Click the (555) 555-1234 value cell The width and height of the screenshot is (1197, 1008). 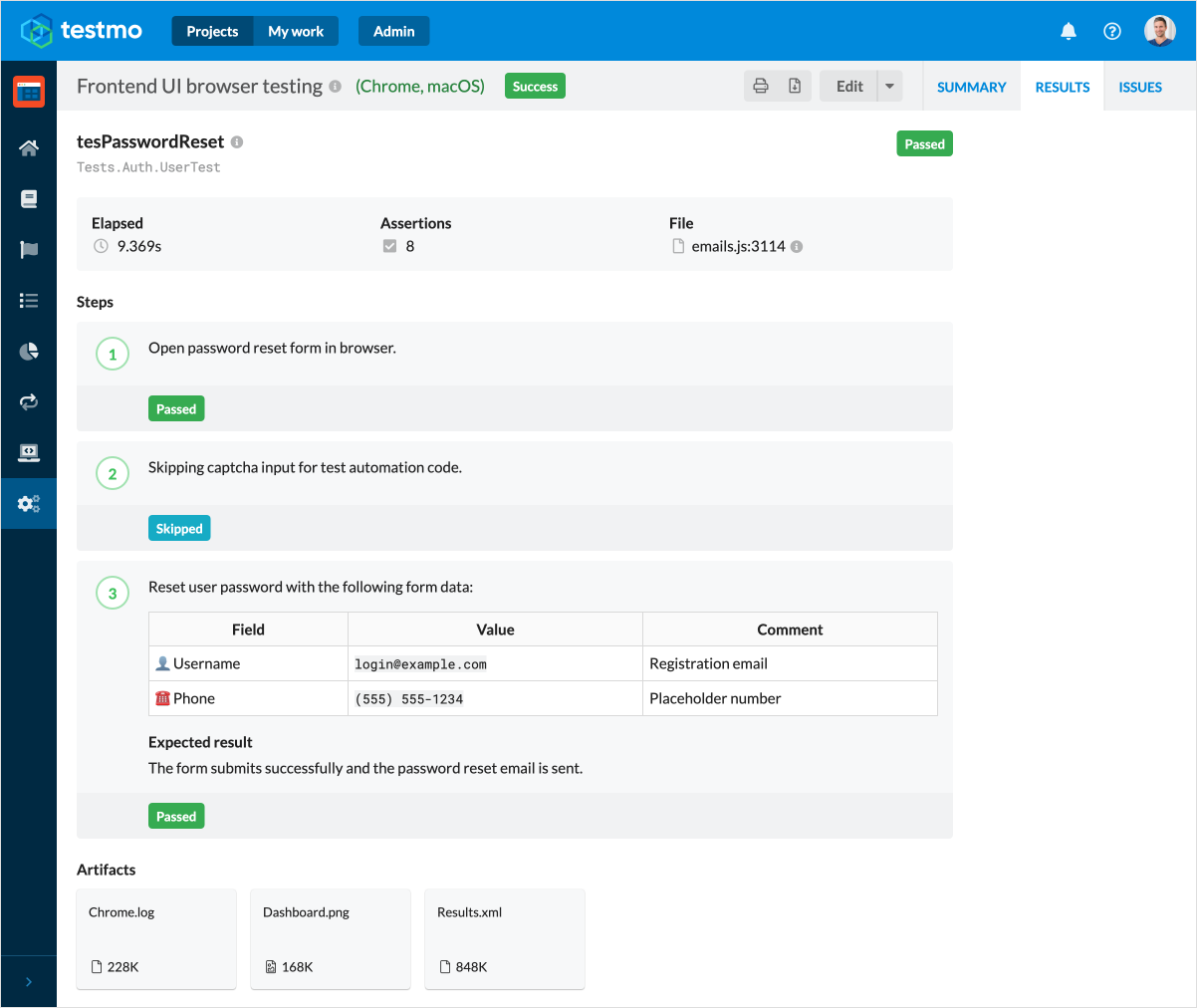tap(495, 698)
